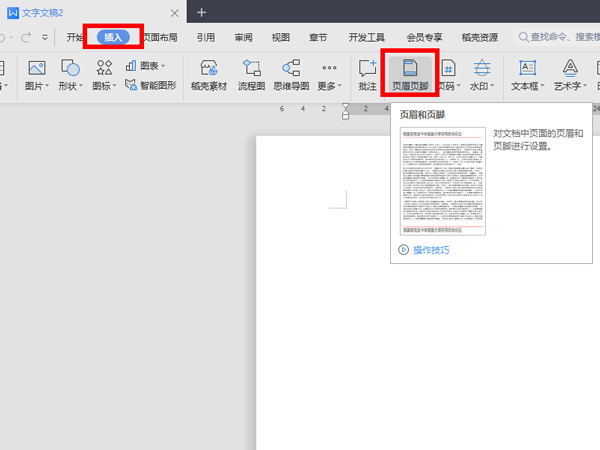Click the header footer preview thumbnail
The height and width of the screenshot is (450, 600).
[443, 181]
